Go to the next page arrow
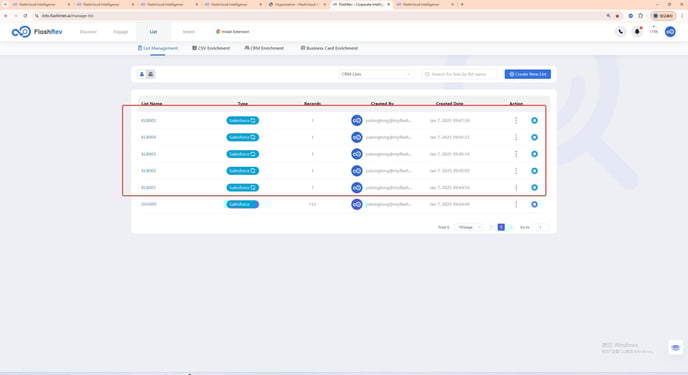The height and width of the screenshot is (375, 688). (510, 227)
